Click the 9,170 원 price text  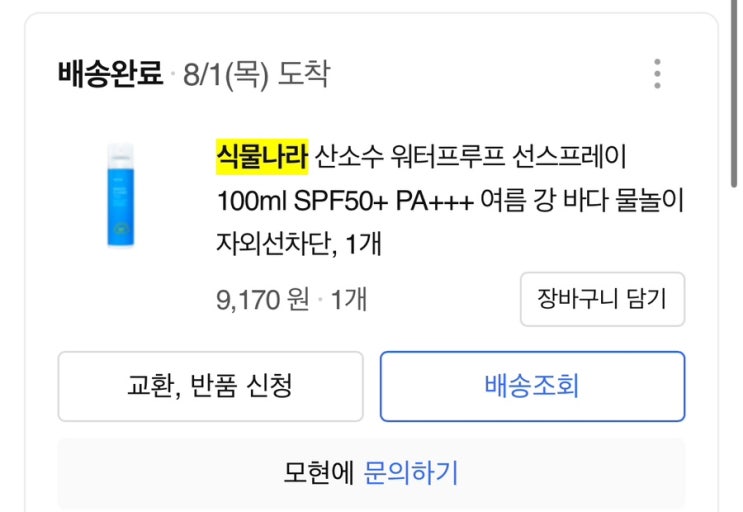pyautogui.click(x=263, y=299)
